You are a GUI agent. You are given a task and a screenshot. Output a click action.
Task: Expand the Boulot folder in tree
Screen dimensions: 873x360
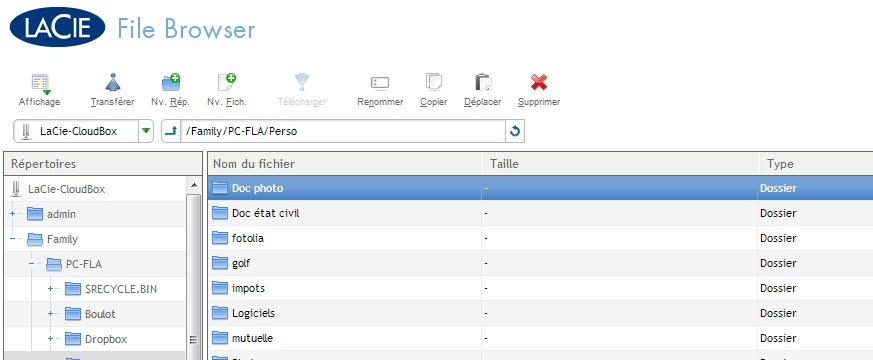51,314
